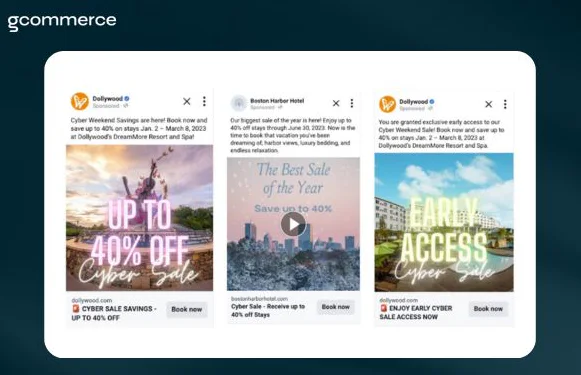Click the dollywood.com domain under the 40% off ad
This screenshot has height=375, width=581.
[x=92, y=301]
